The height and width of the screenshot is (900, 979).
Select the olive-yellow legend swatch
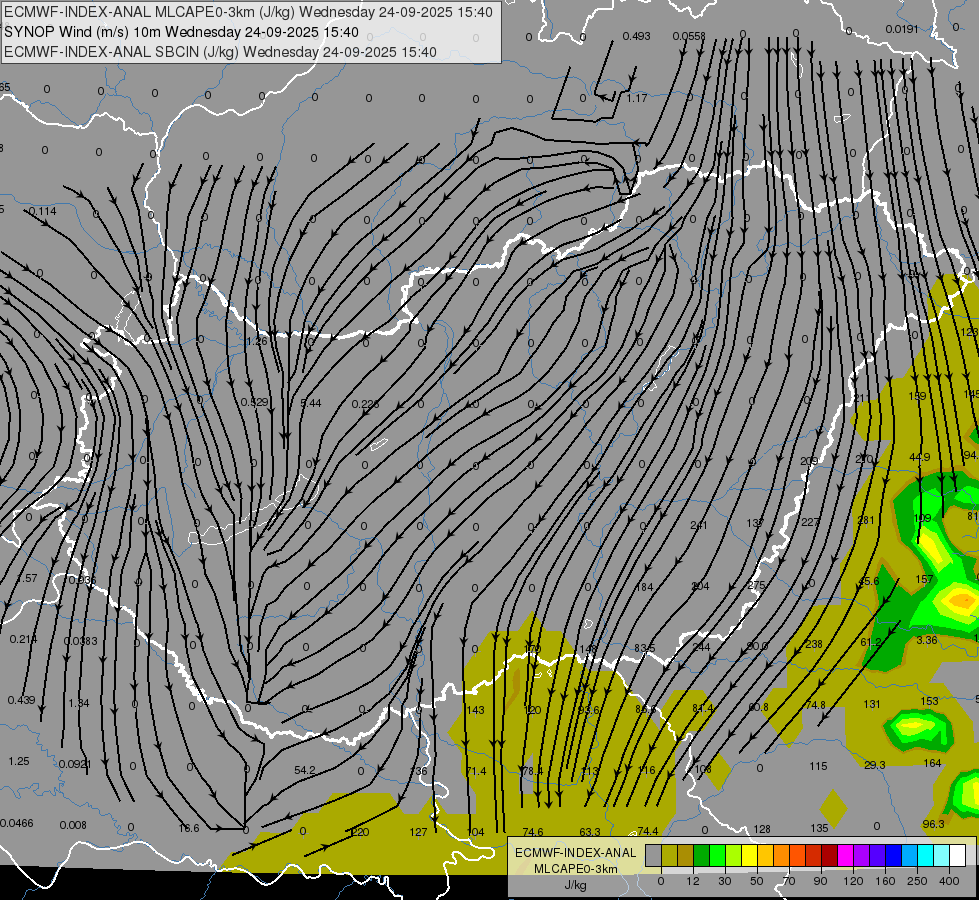point(669,856)
